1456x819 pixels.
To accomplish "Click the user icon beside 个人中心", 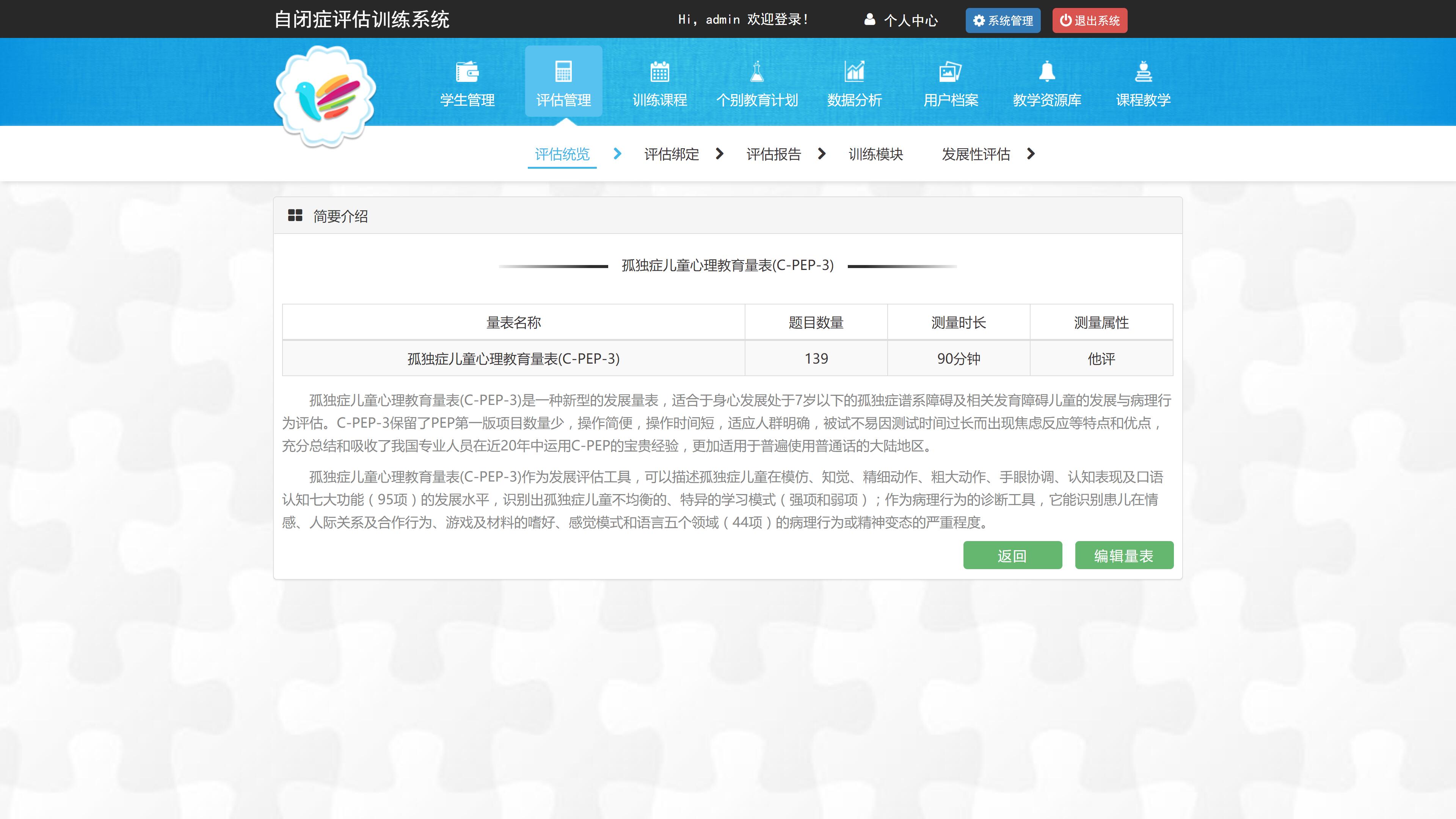I will [x=870, y=20].
